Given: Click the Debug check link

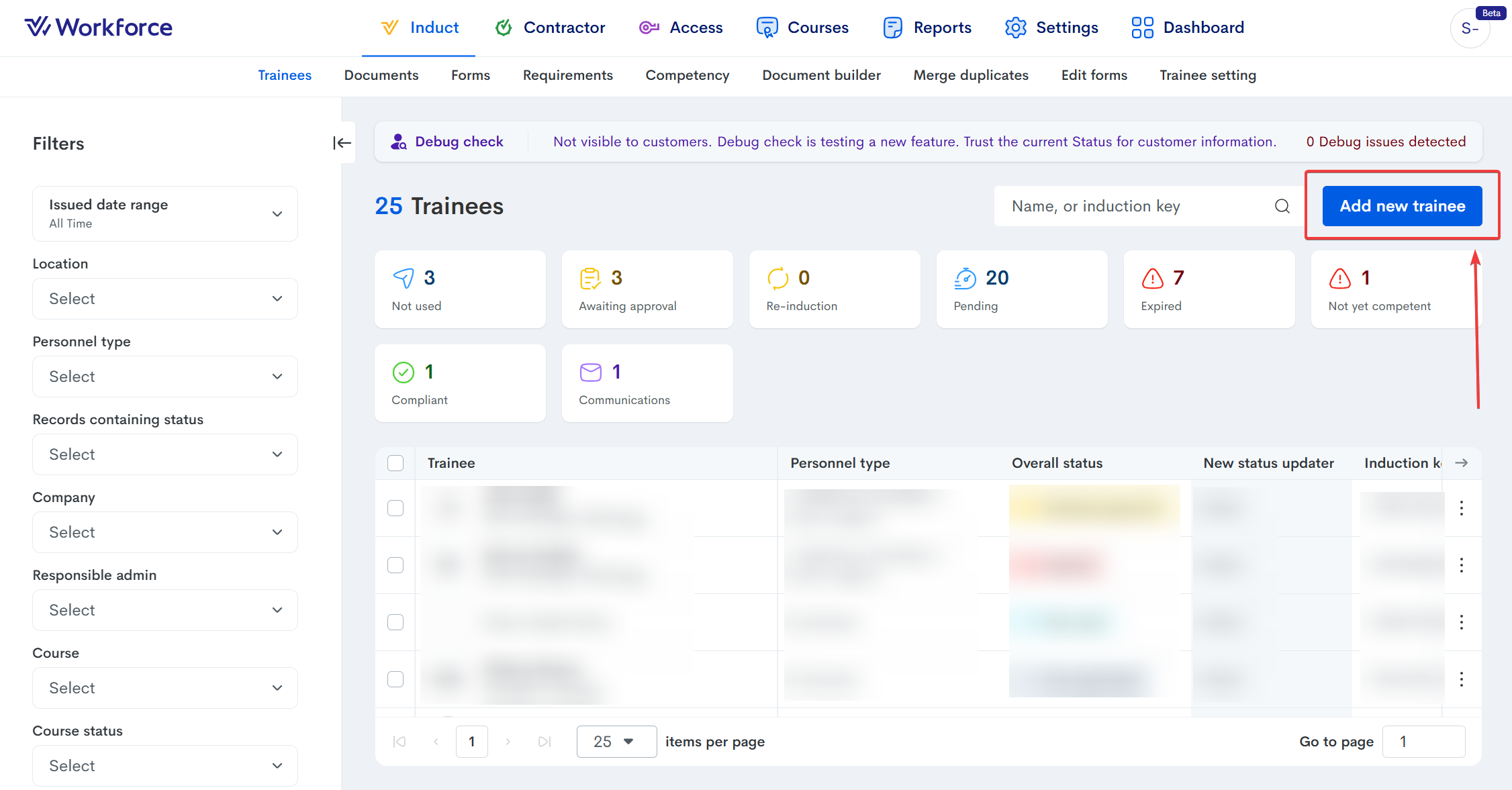Looking at the screenshot, I should pyautogui.click(x=459, y=142).
